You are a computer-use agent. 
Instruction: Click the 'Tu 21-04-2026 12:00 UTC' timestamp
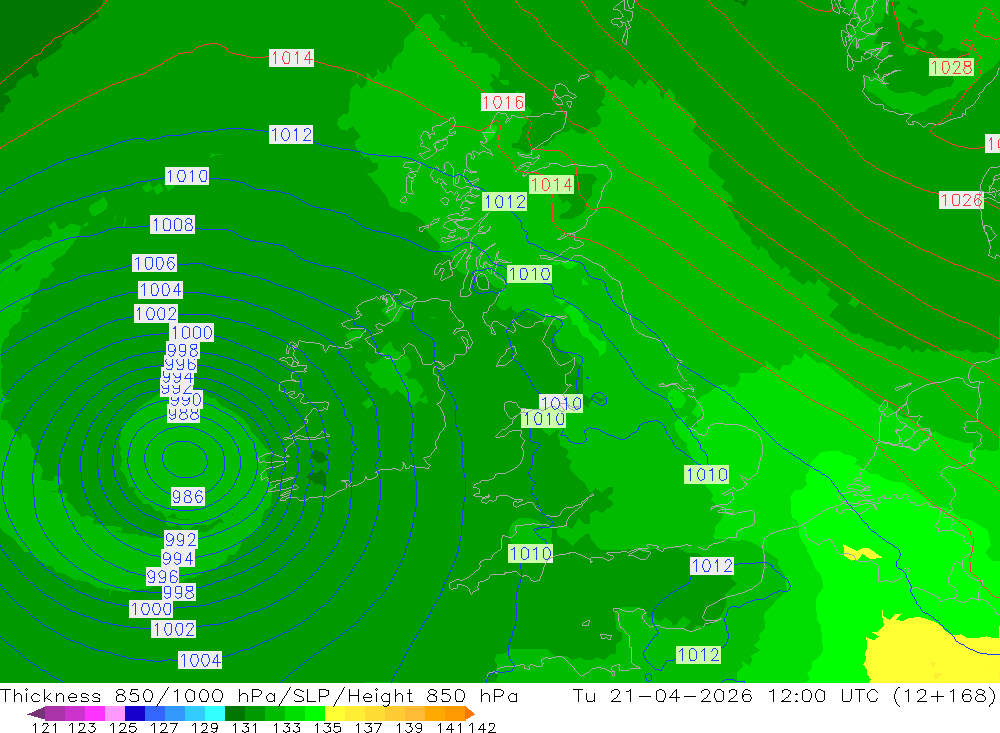(x=726, y=695)
